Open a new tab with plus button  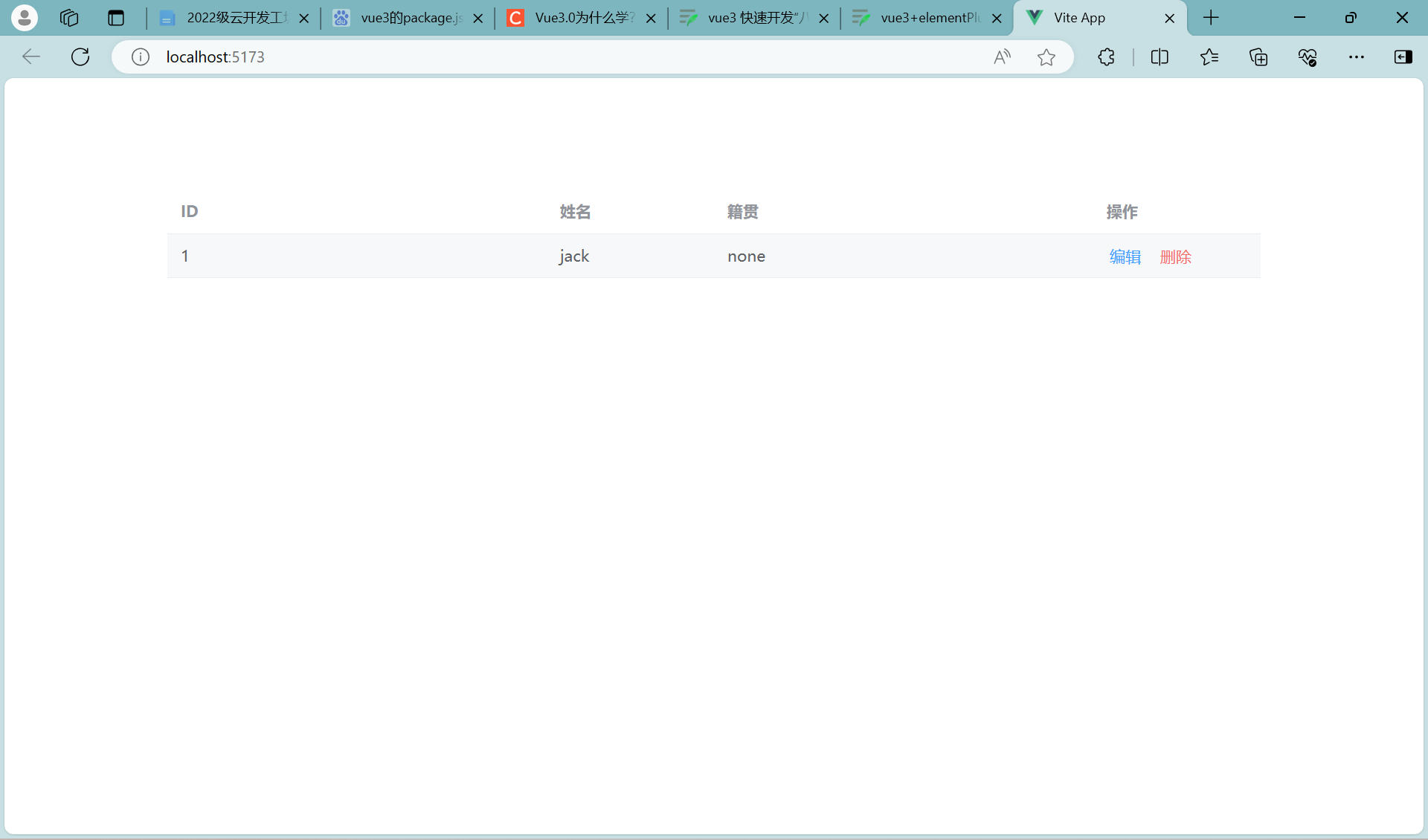[1211, 18]
